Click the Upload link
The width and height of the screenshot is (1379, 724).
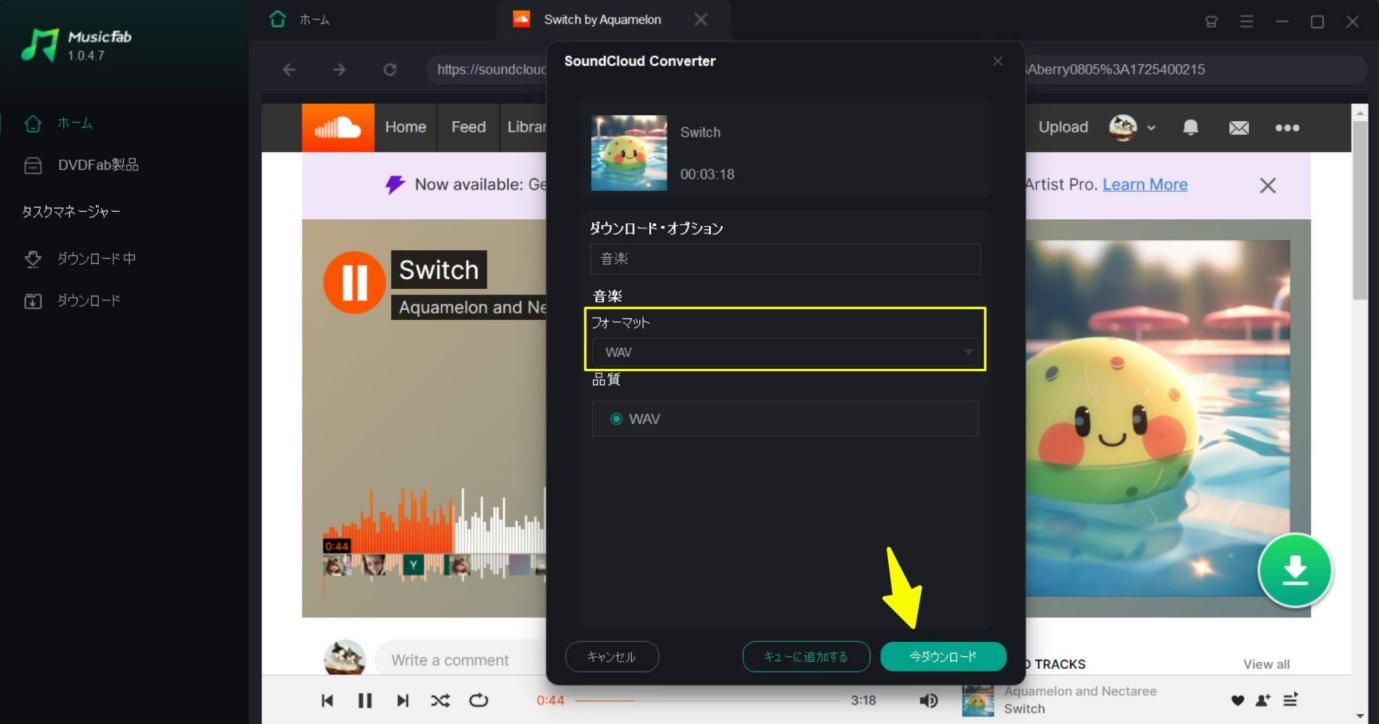tap(1063, 127)
